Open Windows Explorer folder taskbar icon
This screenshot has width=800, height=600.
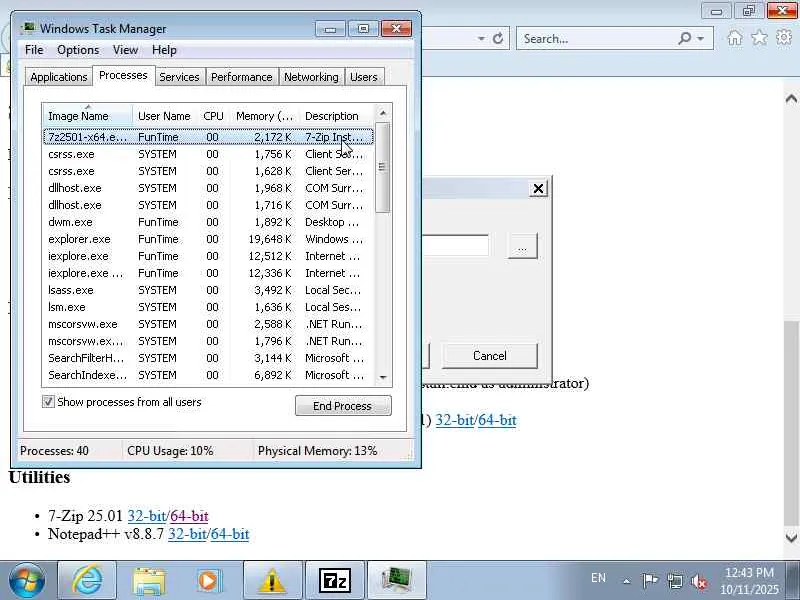coord(149,580)
